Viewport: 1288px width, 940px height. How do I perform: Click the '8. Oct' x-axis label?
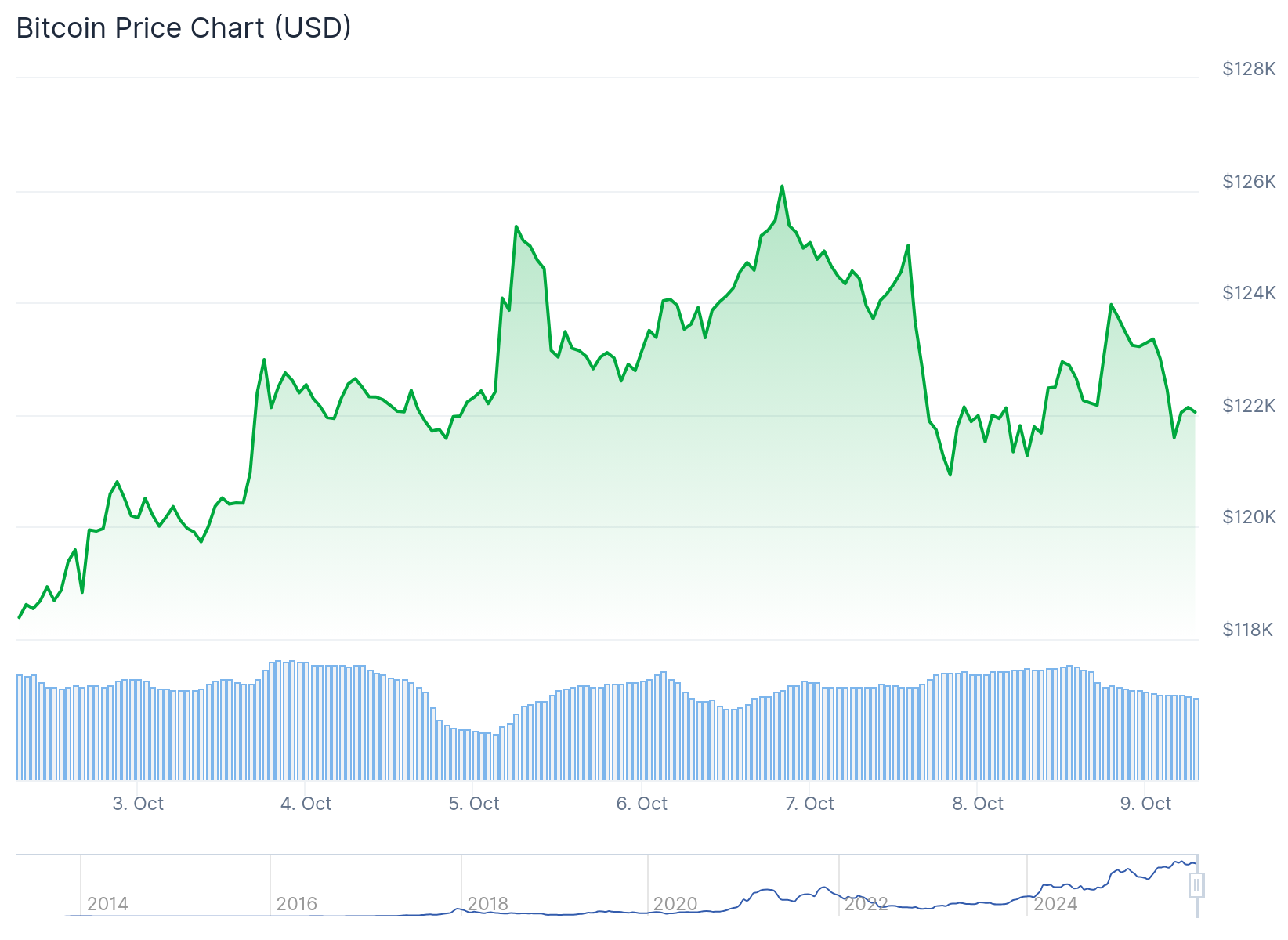point(978,804)
